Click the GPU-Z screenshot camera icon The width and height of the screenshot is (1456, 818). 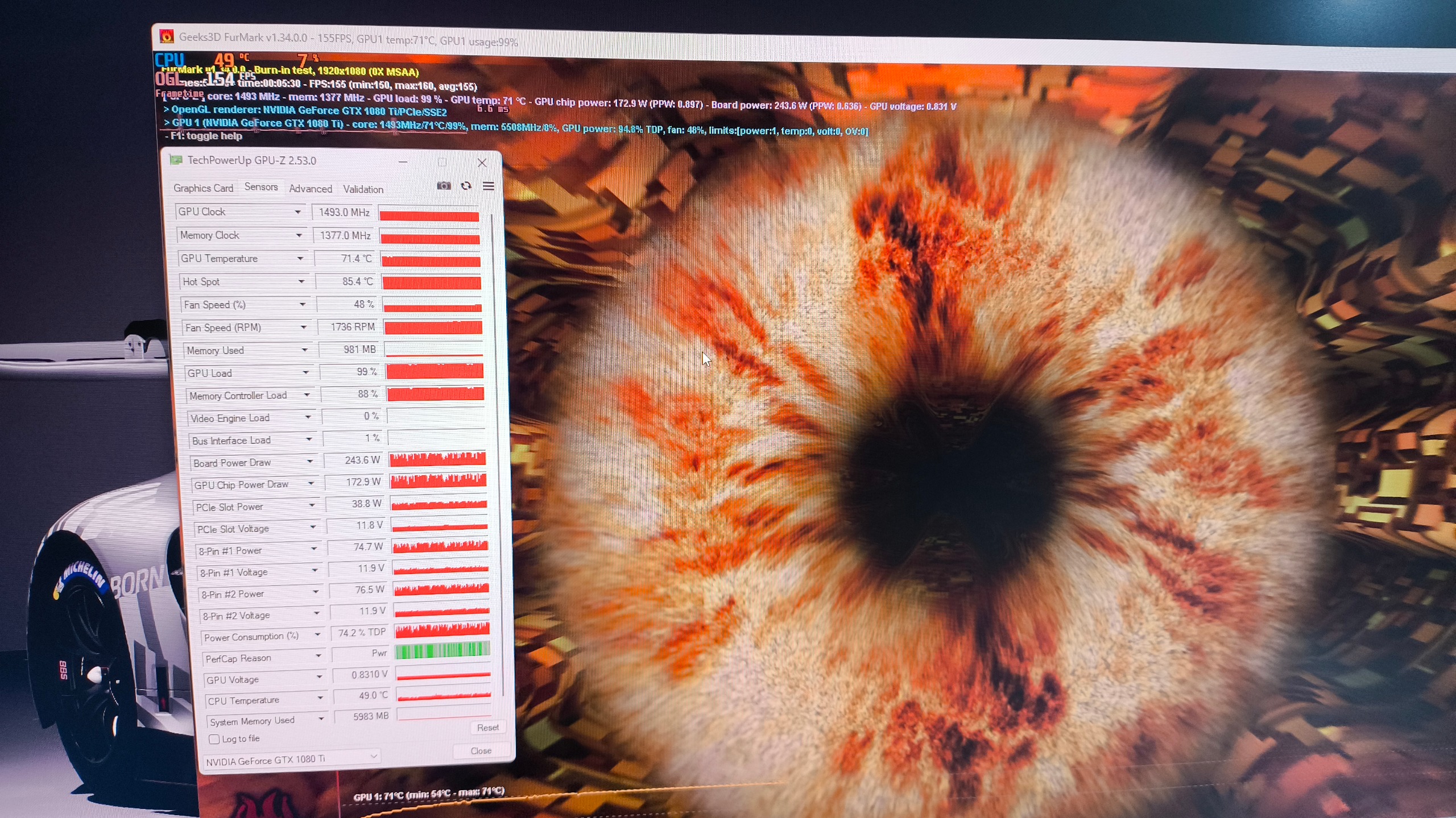click(444, 186)
